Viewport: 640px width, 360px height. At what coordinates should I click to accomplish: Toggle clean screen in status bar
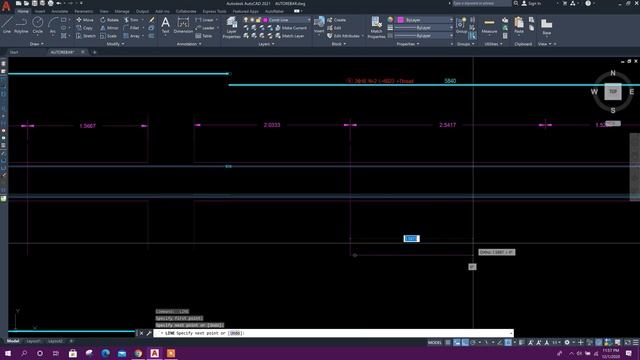627,342
